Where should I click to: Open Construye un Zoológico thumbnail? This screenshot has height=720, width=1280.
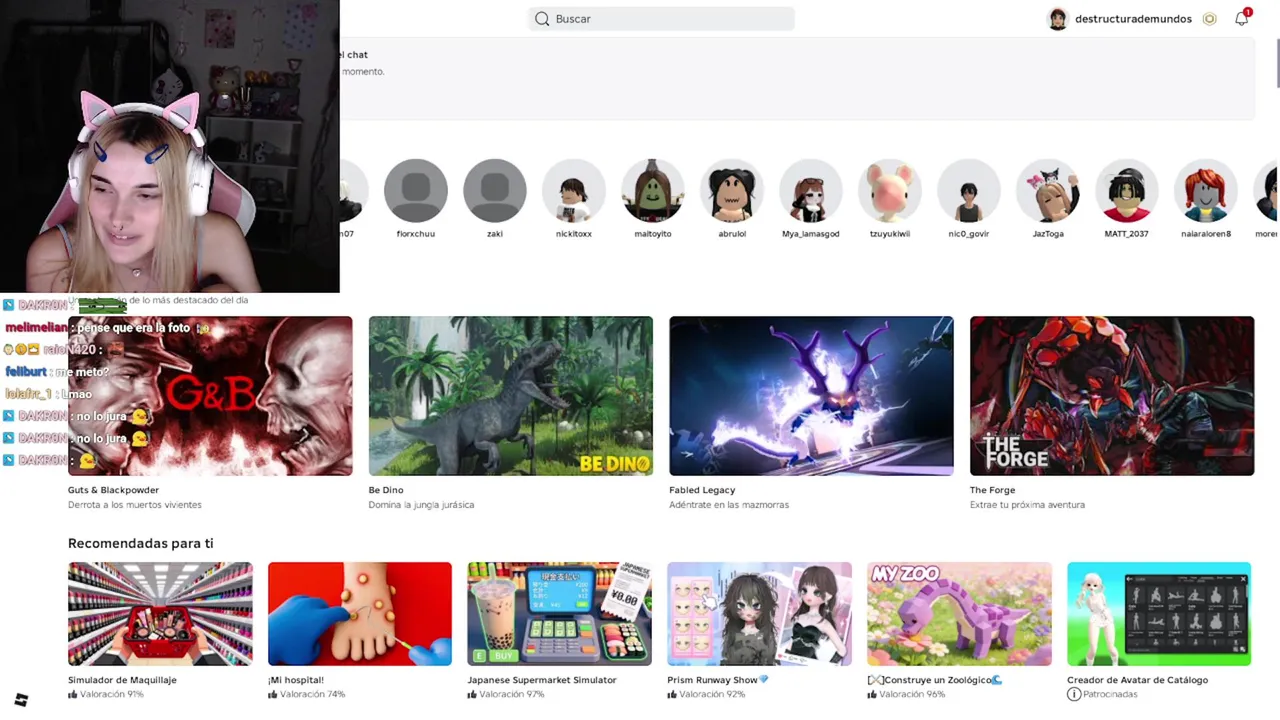point(960,614)
